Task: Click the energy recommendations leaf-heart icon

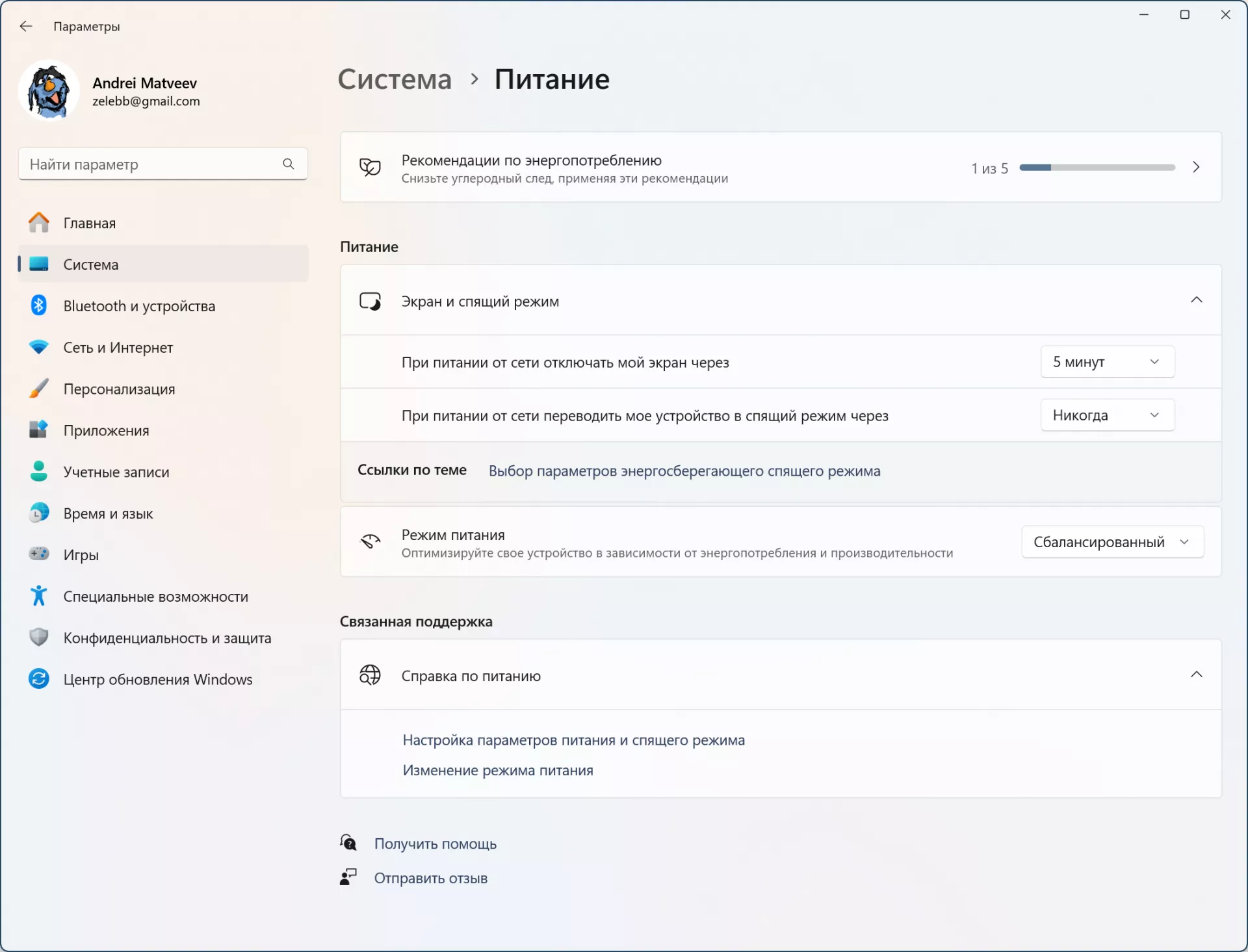Action: pos(370,168)
